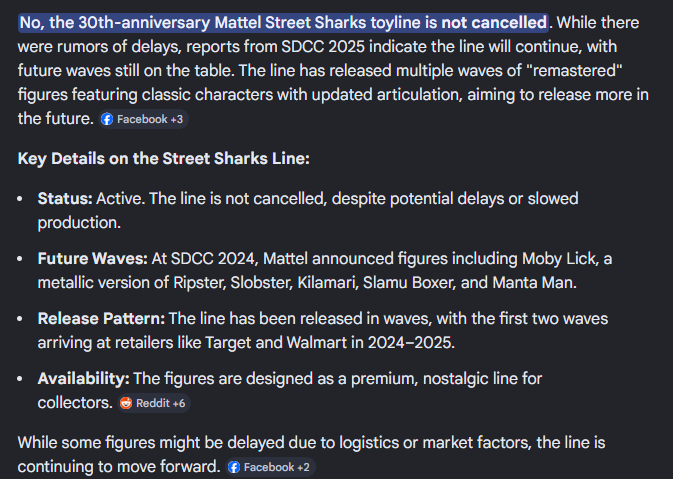Click the bold "Future Waves:" label
This screenshot has height=479, width=673.
(92, 259)
